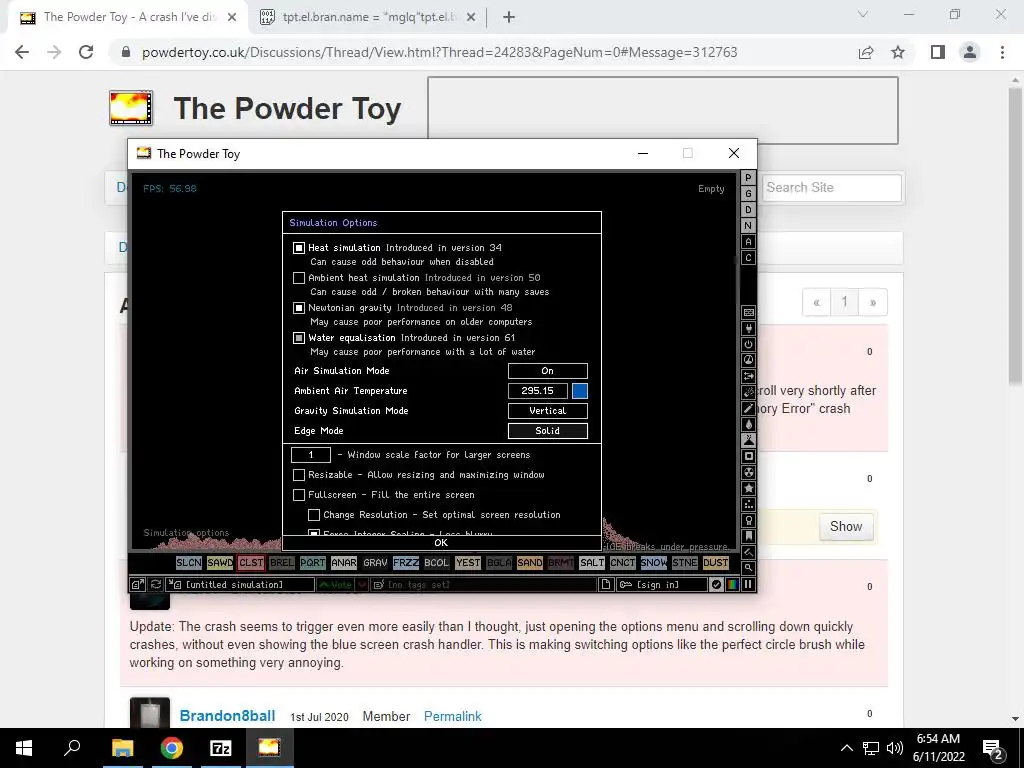
Task: Open the Permalink for Brandon8ball's post
Action: pos(453,716)
